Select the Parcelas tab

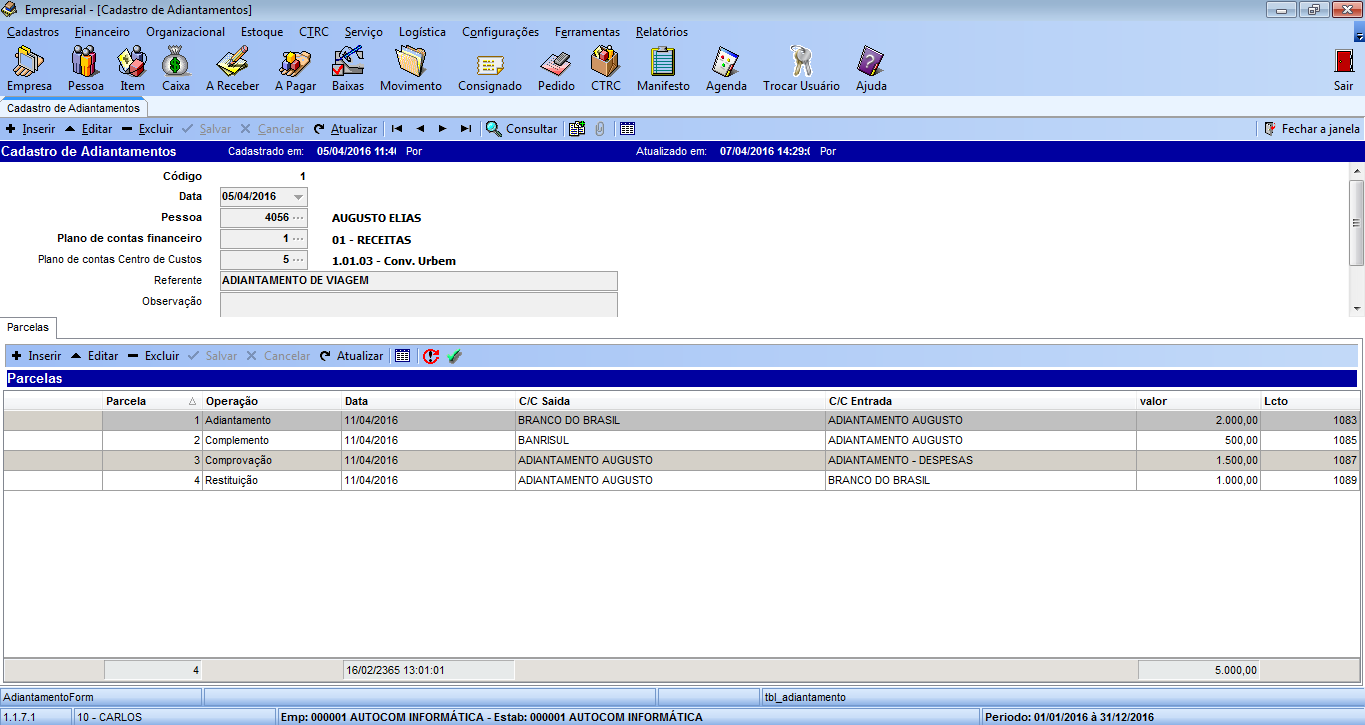pos(28,327)
